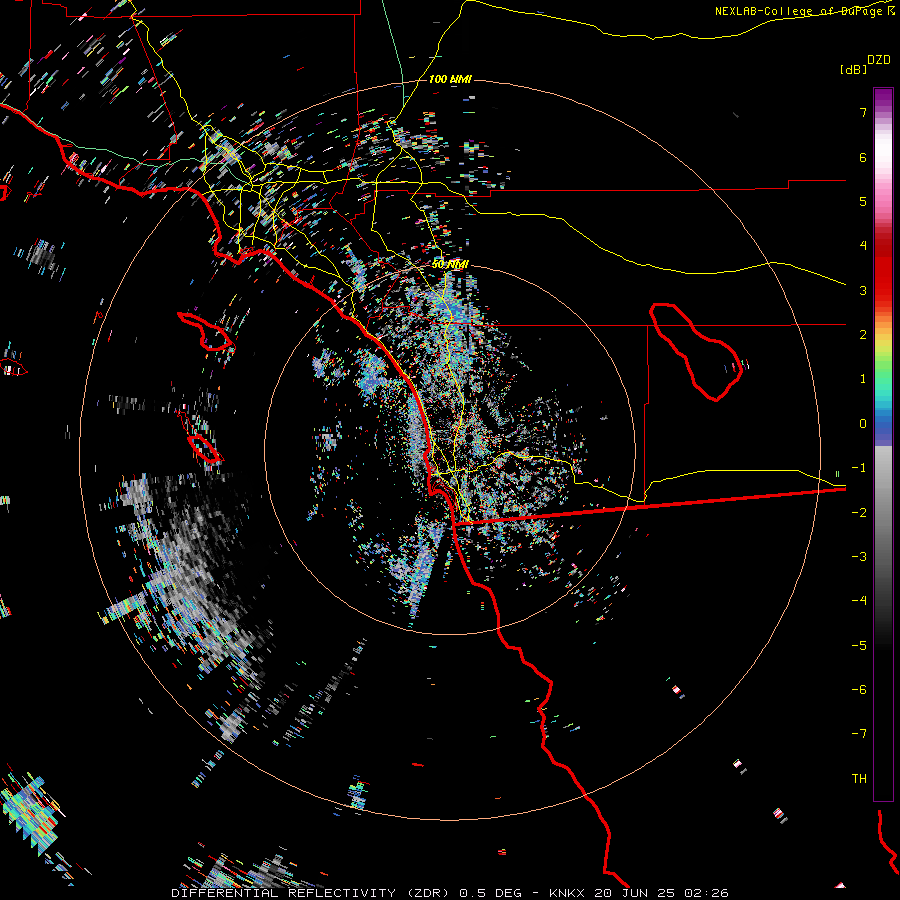Click the DZD label above the color scale

(x=879, y=60)
